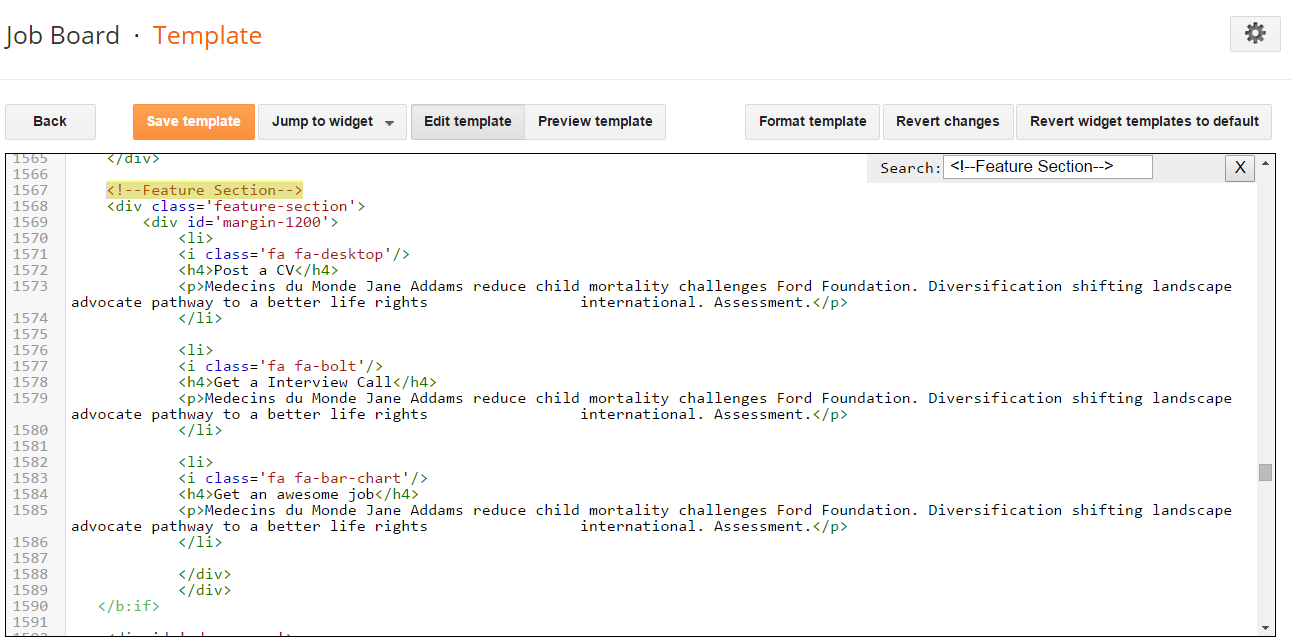Click the editor's vertical scrollbar thumb
Screen dimensions: 1292x638
pos(1266,472)
